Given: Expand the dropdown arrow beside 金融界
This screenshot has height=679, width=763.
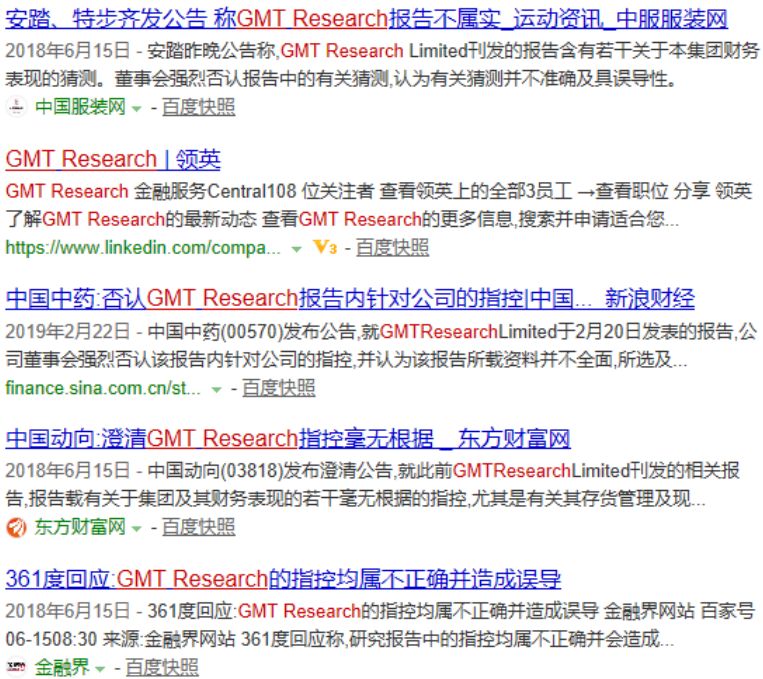Looking at the screenshot, I should point(100,669).
